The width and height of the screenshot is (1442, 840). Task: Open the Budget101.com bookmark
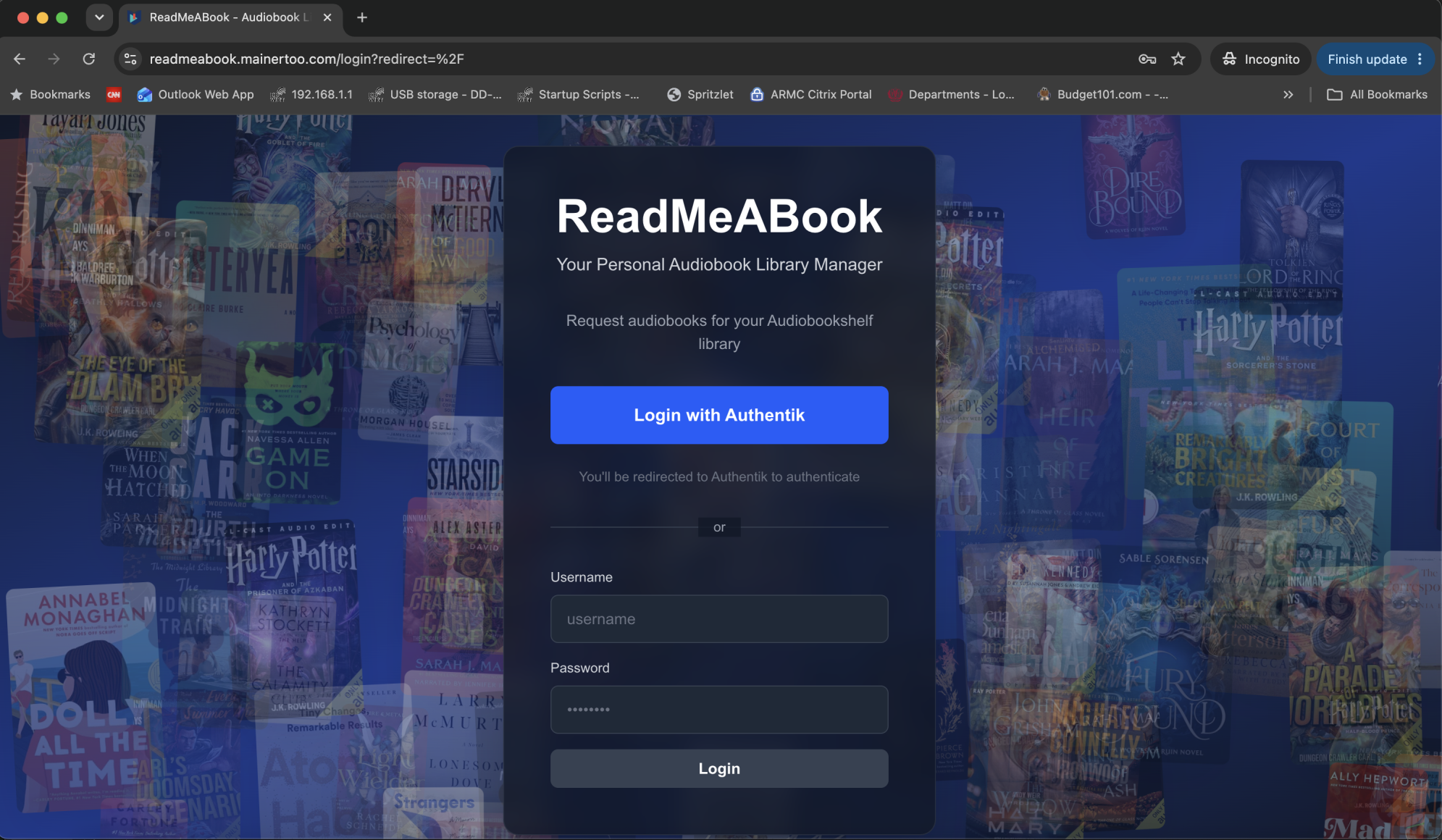[1102, 94]
